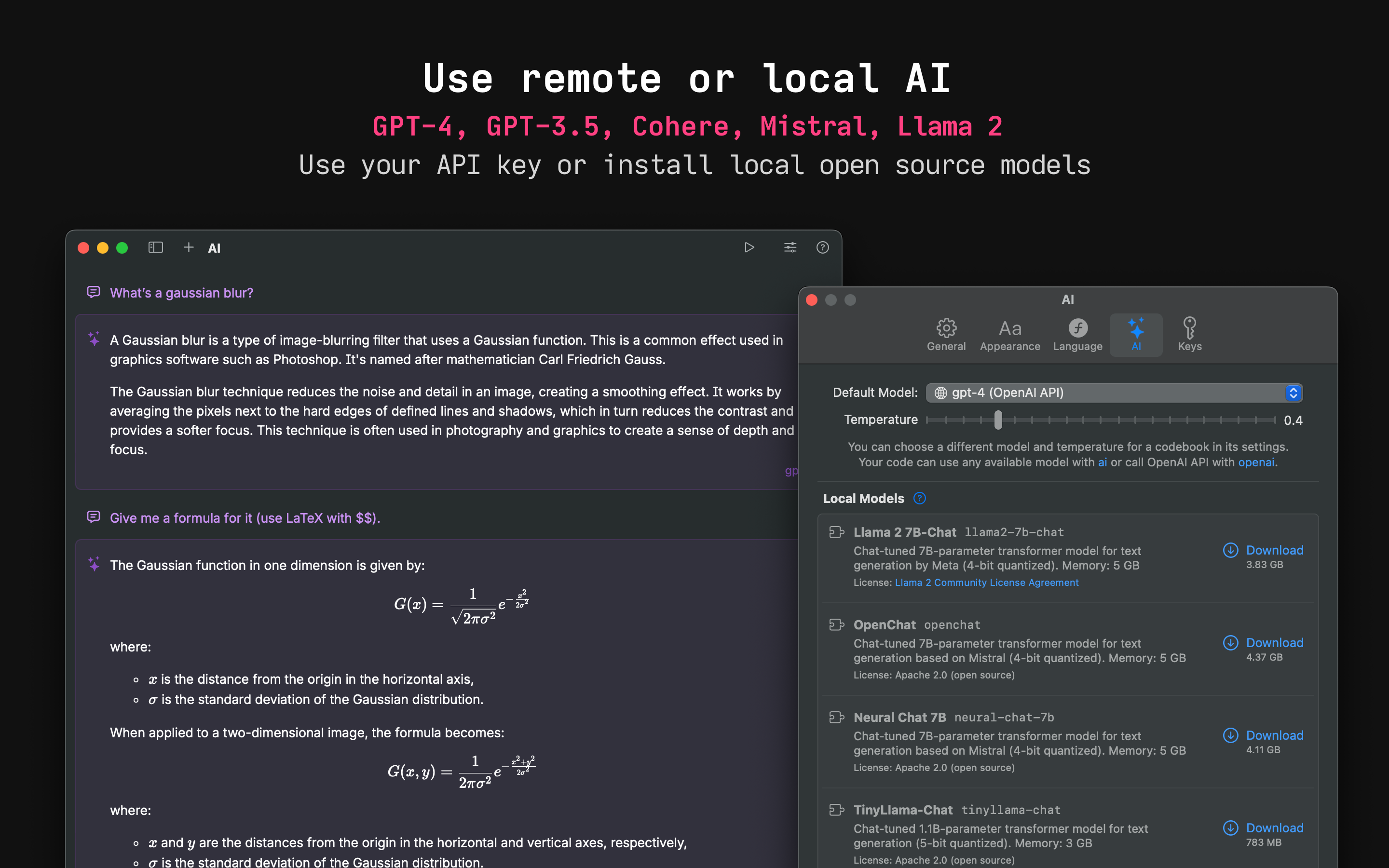Click the prompt "Give me a formula for it"
The width and height of the screenshot is (1389, 868).
[245, 518]
